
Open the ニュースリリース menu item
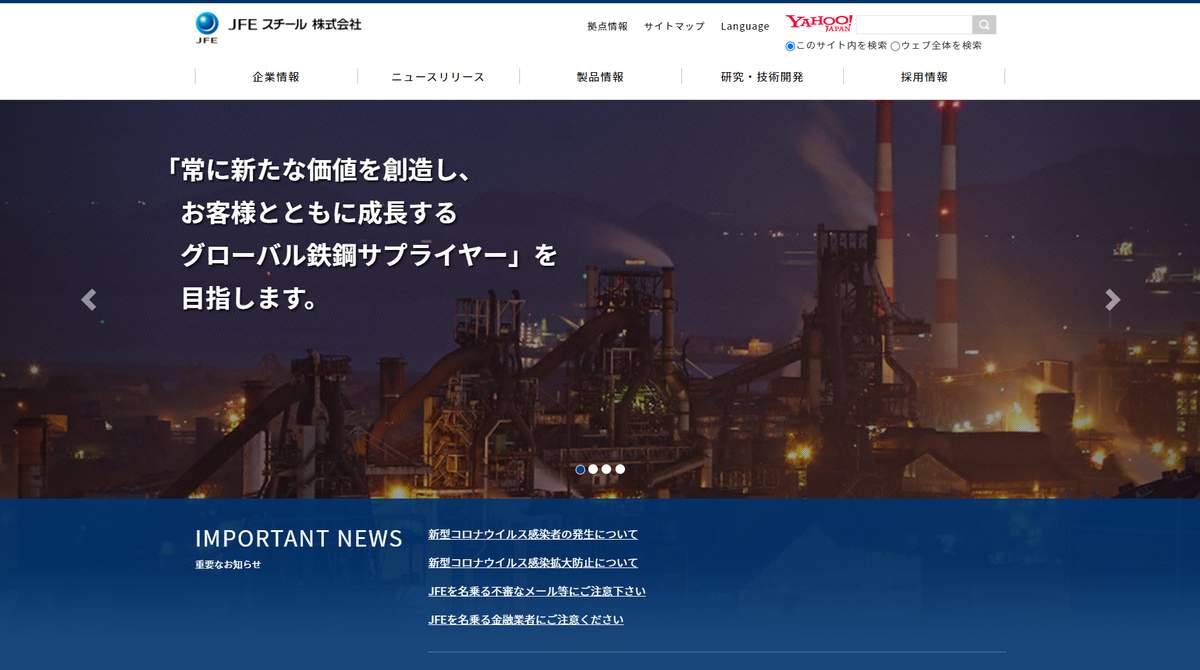click(x=438, y=77)
